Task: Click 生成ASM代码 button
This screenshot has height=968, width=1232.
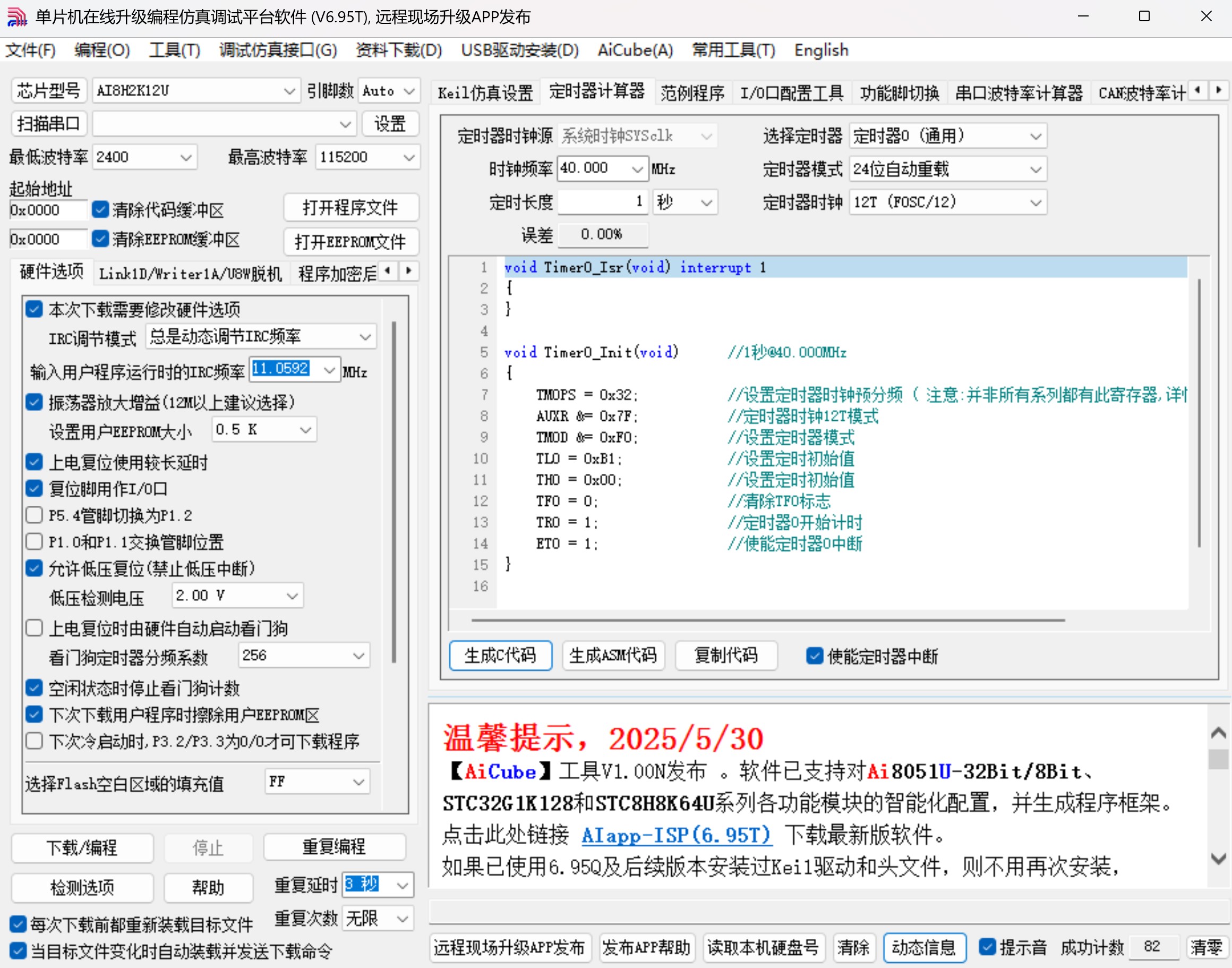Action: [x=613, y=656]
